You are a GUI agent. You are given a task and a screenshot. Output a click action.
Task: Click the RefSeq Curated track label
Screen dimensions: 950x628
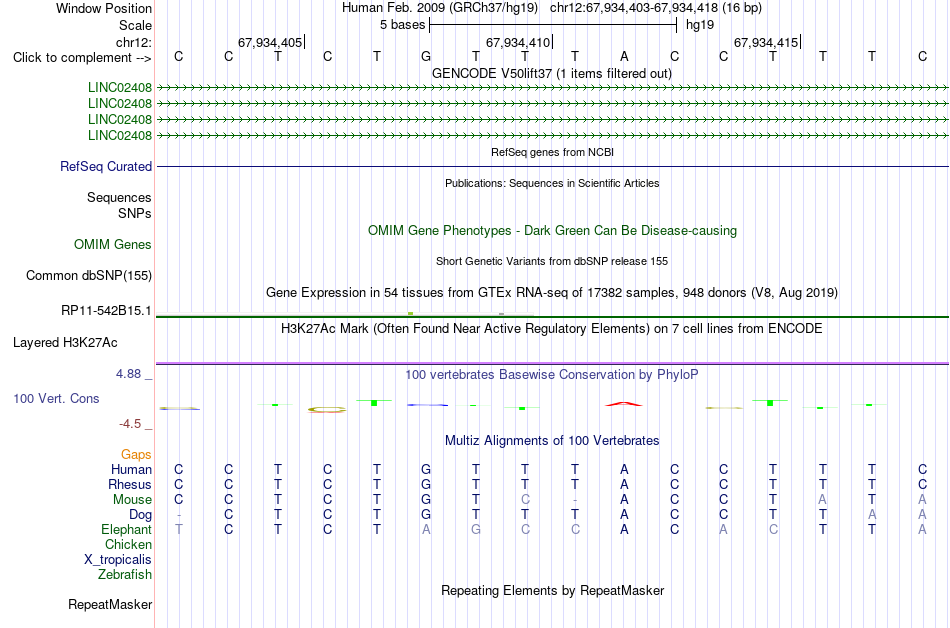point(106,167)
